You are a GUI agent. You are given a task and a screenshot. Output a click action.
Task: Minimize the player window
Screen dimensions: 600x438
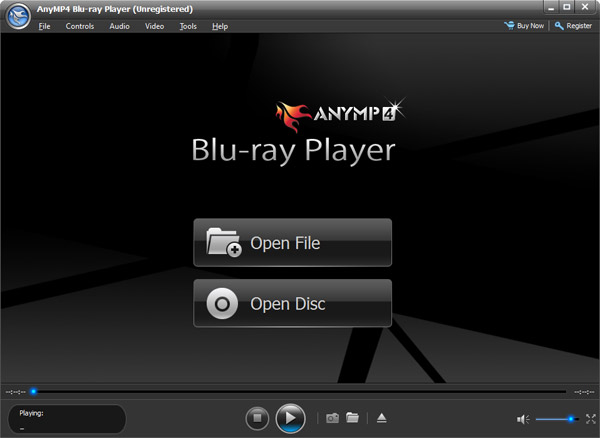pos(551,7)
